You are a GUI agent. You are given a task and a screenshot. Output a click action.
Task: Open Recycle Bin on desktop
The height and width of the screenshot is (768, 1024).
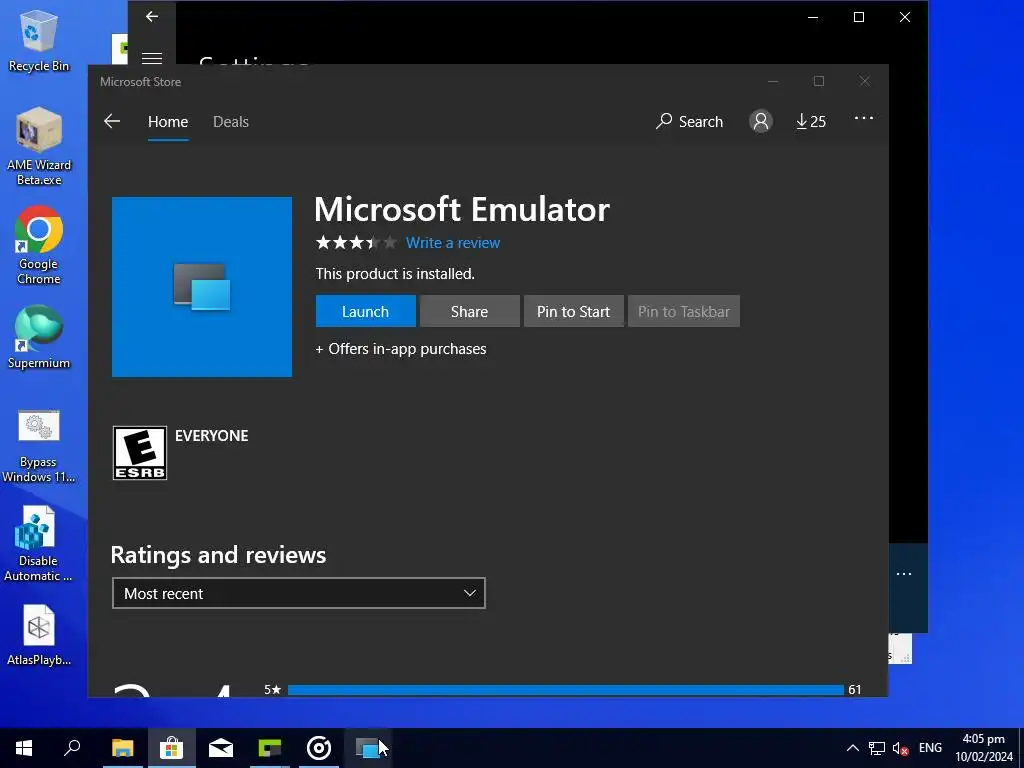39,40
